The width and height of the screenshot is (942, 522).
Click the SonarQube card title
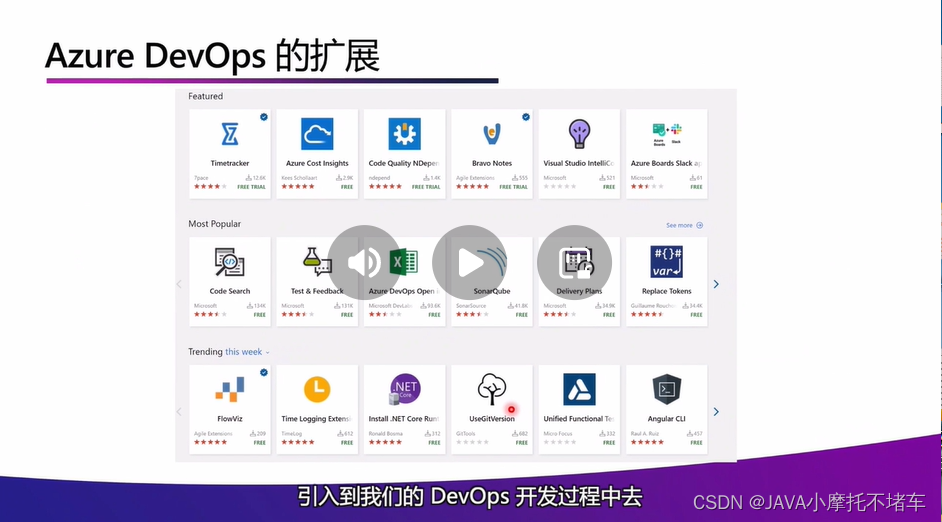click(492, 291)
